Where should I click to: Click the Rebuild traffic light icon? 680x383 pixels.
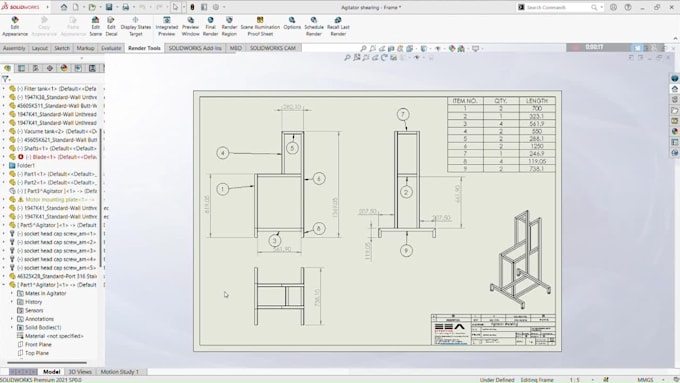point(192,7)
